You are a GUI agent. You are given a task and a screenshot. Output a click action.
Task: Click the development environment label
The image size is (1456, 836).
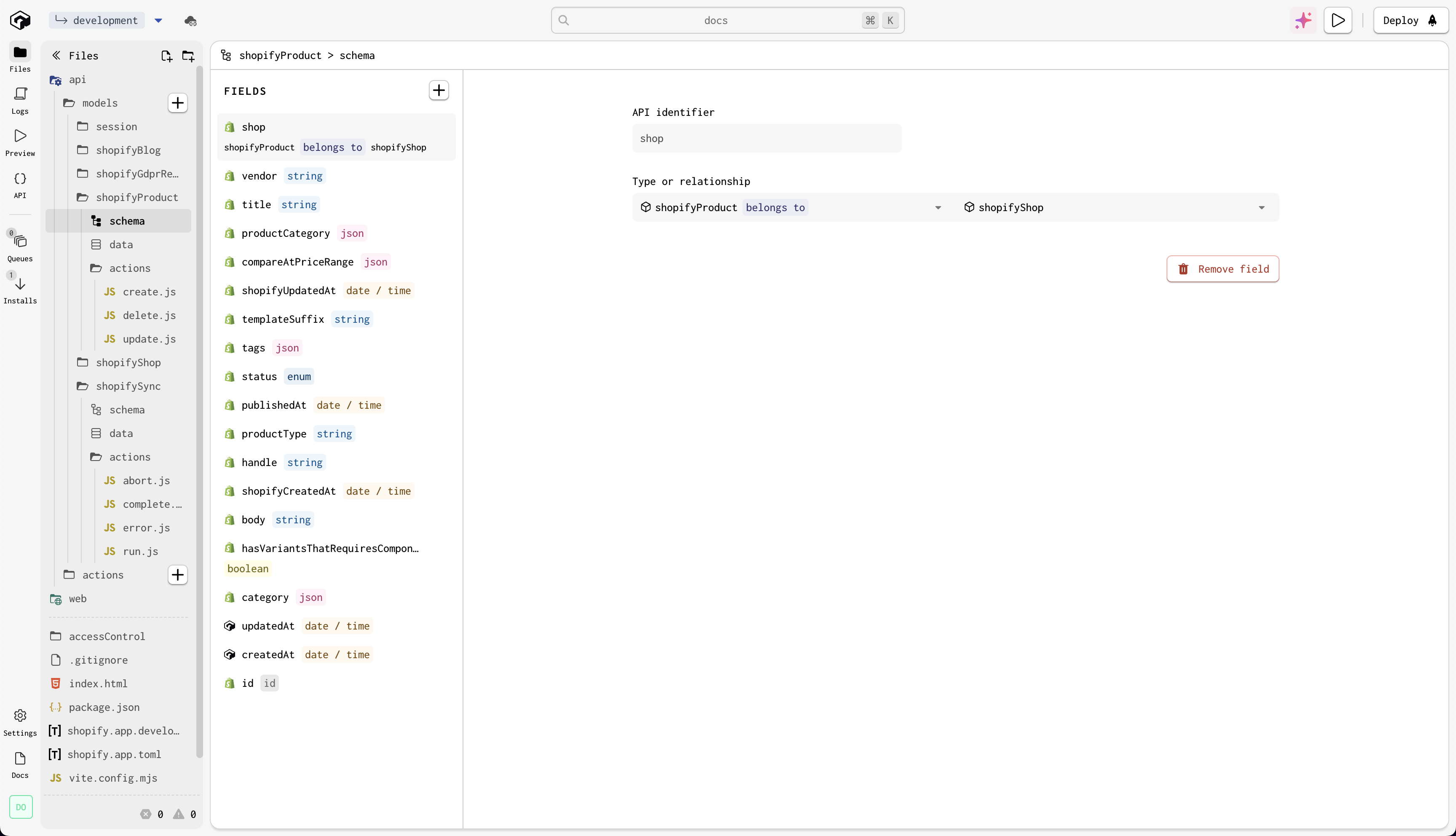point(97,21)
